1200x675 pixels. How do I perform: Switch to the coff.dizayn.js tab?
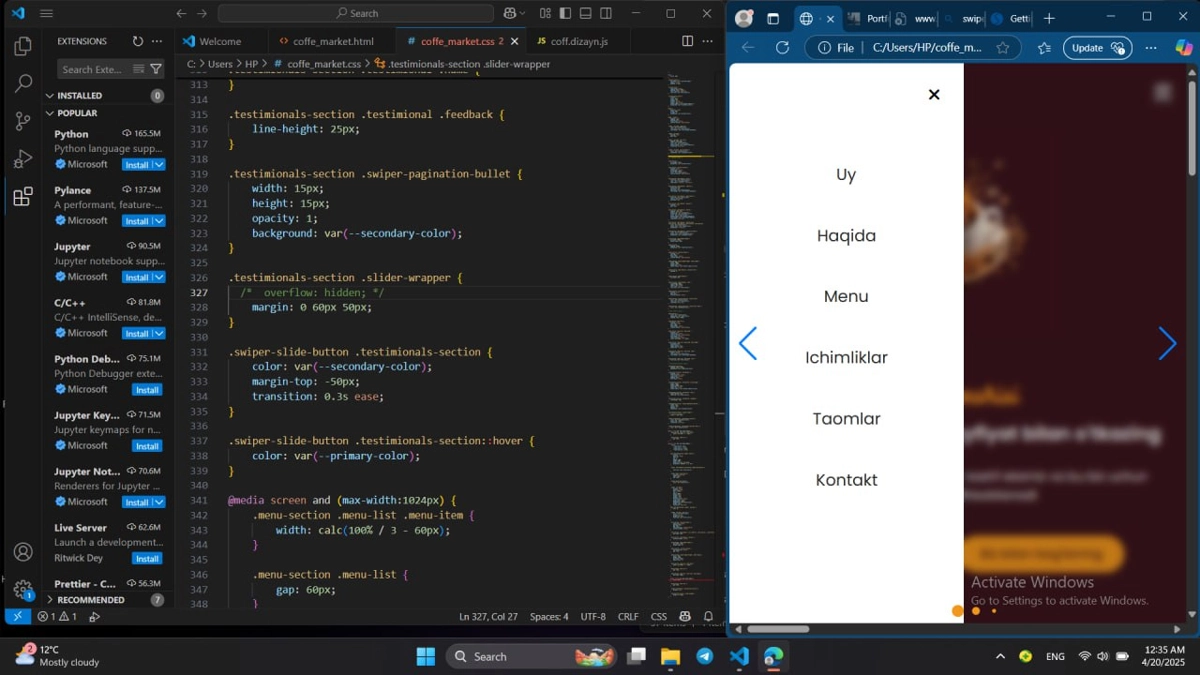pyautogui.click(x=578, y=42)
